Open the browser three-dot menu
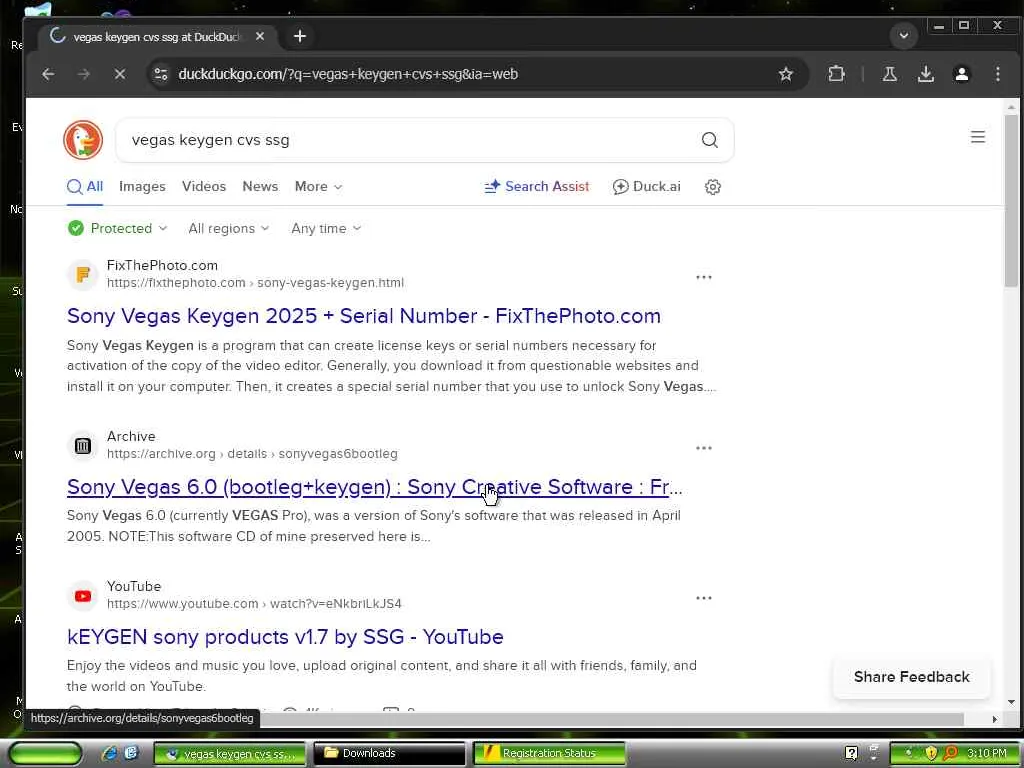Screen dimensions: 1024x768 point(997,74)
